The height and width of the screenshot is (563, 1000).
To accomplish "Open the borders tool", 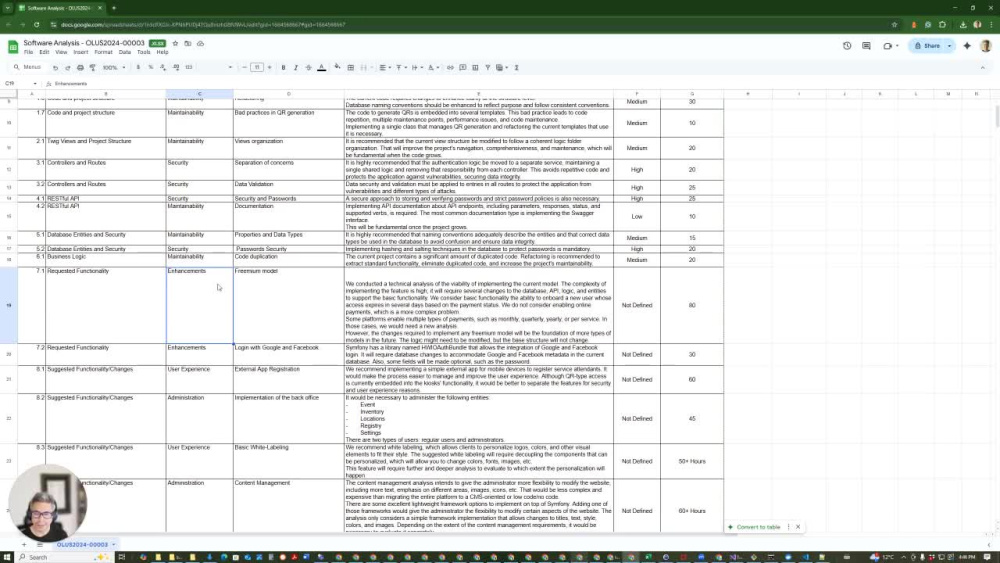I will [x=350, y=68].
